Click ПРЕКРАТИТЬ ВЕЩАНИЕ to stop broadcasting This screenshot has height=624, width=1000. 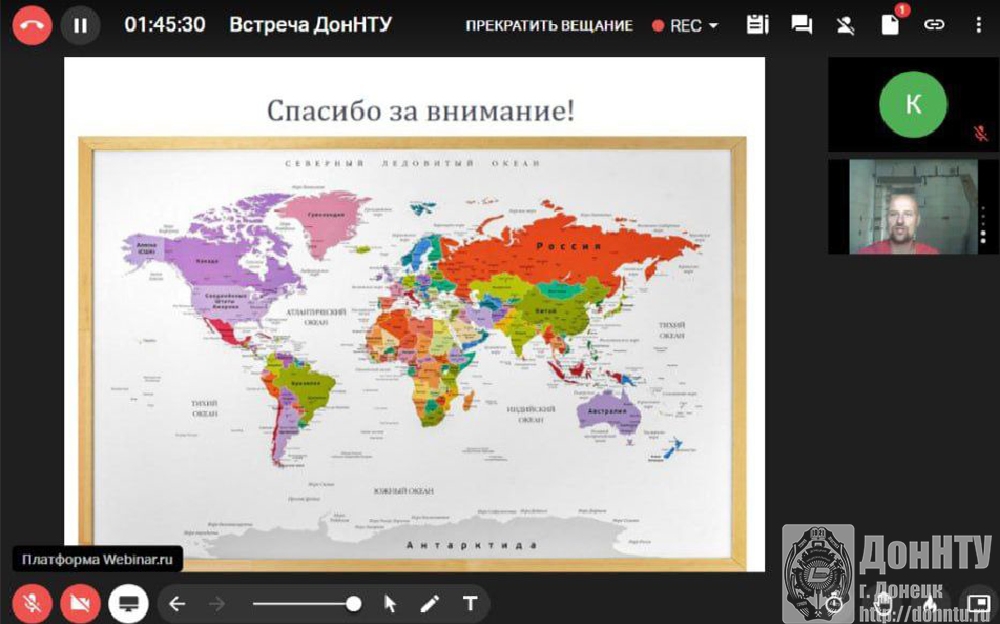pos(549,26)
